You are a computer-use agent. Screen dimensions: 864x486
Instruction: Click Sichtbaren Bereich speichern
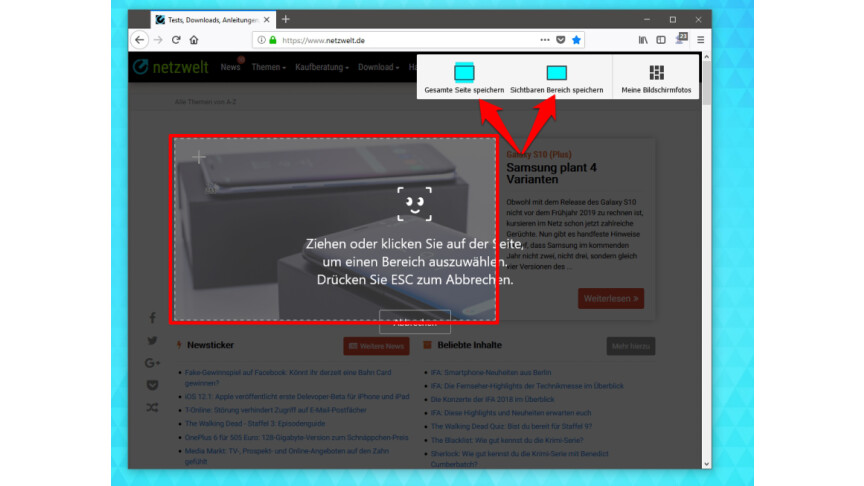(x=557, y=78)
